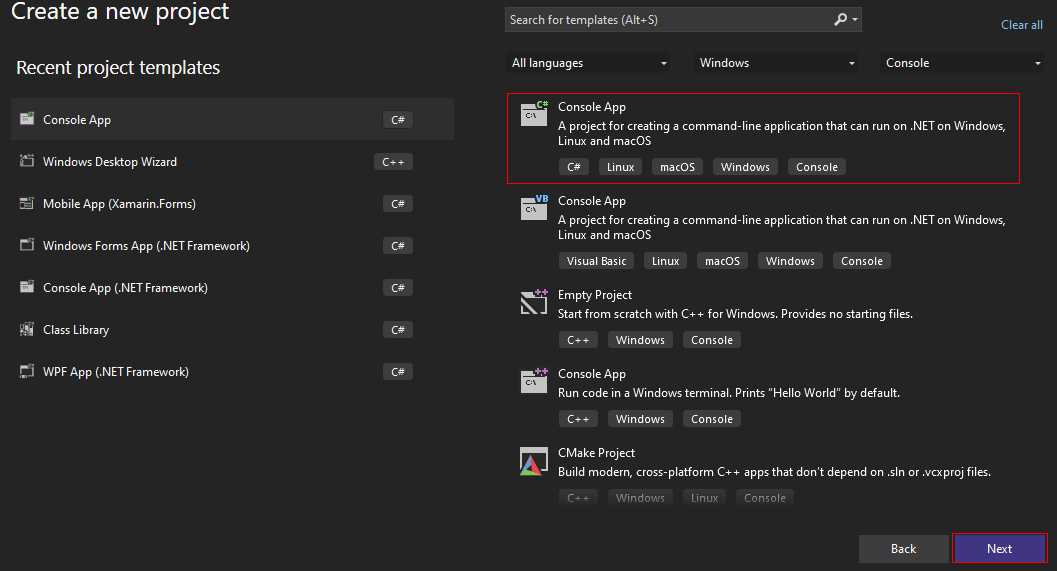
Task: Select Windows Forms App (.NET Framework) template
Action: 233,245
